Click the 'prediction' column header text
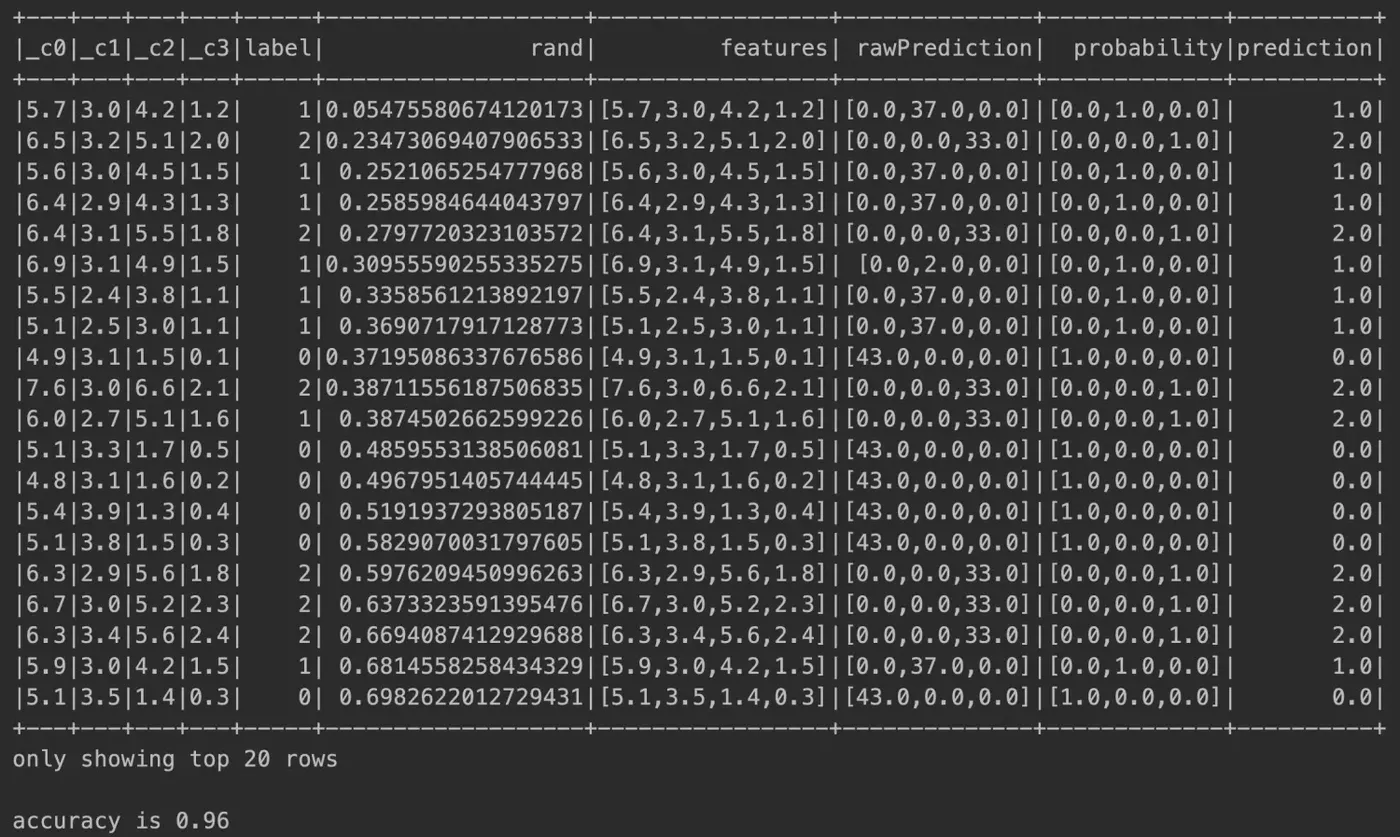Screen dimensions: 1400x837 tap(1304, 48)
